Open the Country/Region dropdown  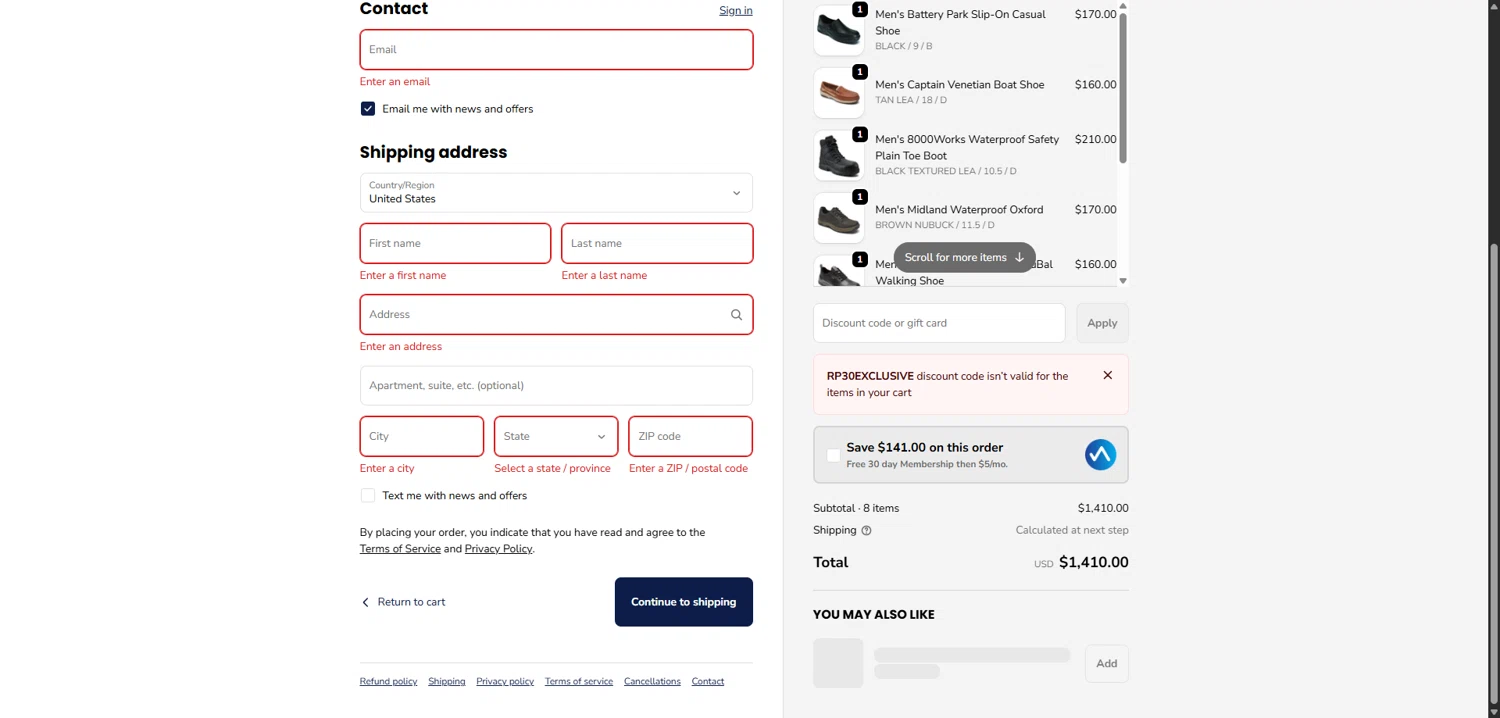coord(556,193)
